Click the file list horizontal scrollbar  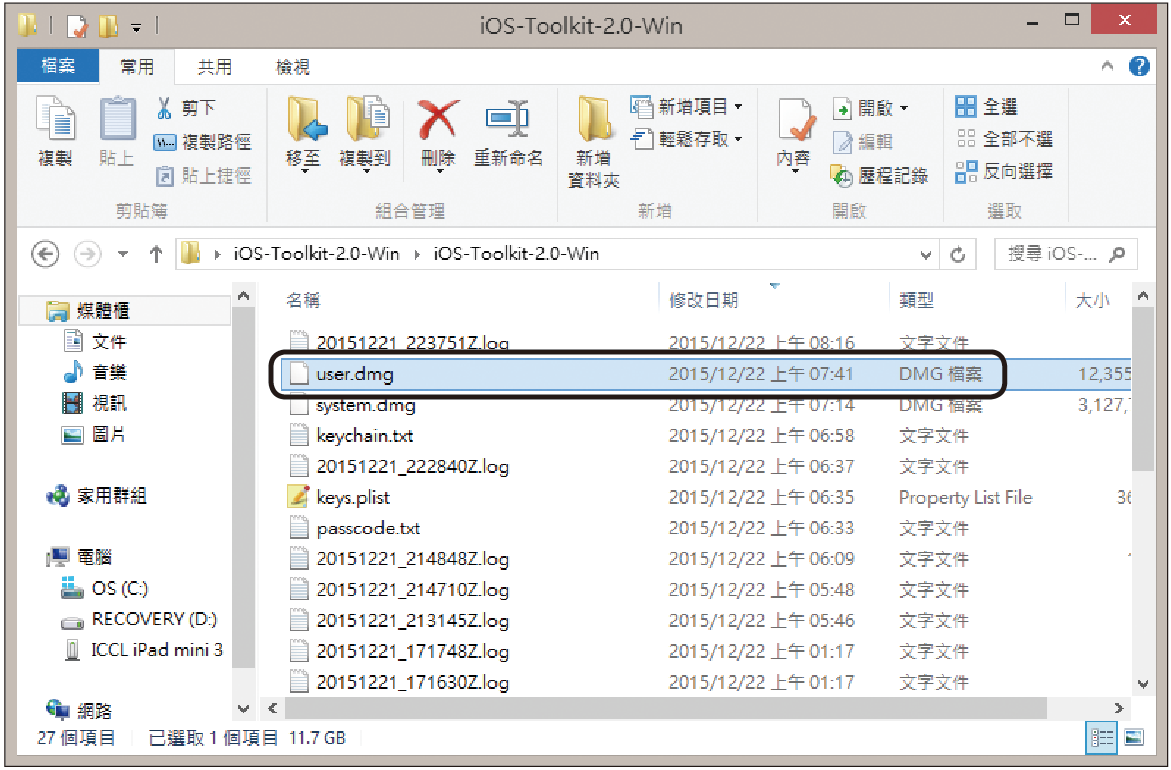pyautogui.click(x=666, y=707)
